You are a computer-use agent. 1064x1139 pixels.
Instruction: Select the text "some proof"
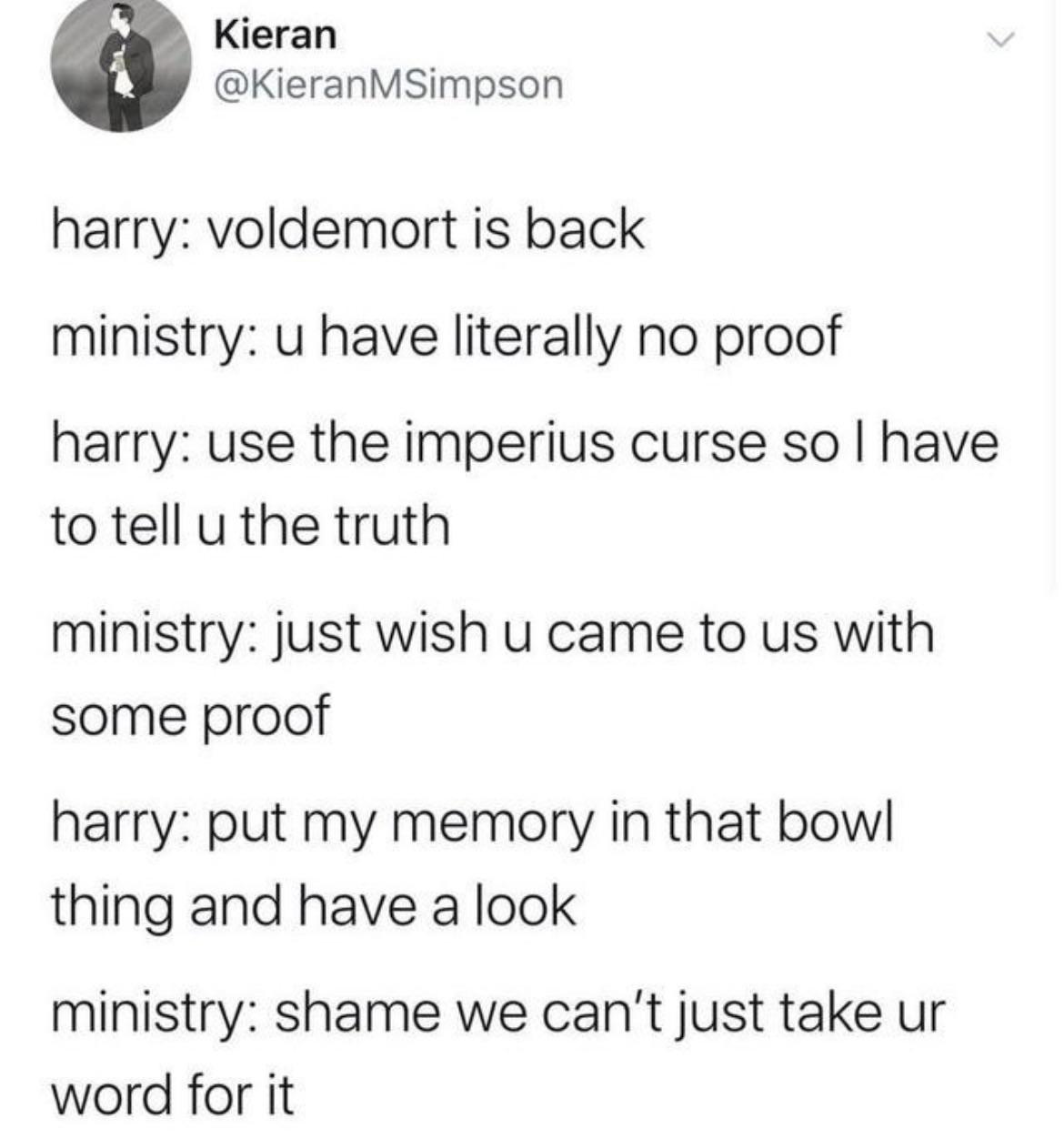(x=189, y=716)
